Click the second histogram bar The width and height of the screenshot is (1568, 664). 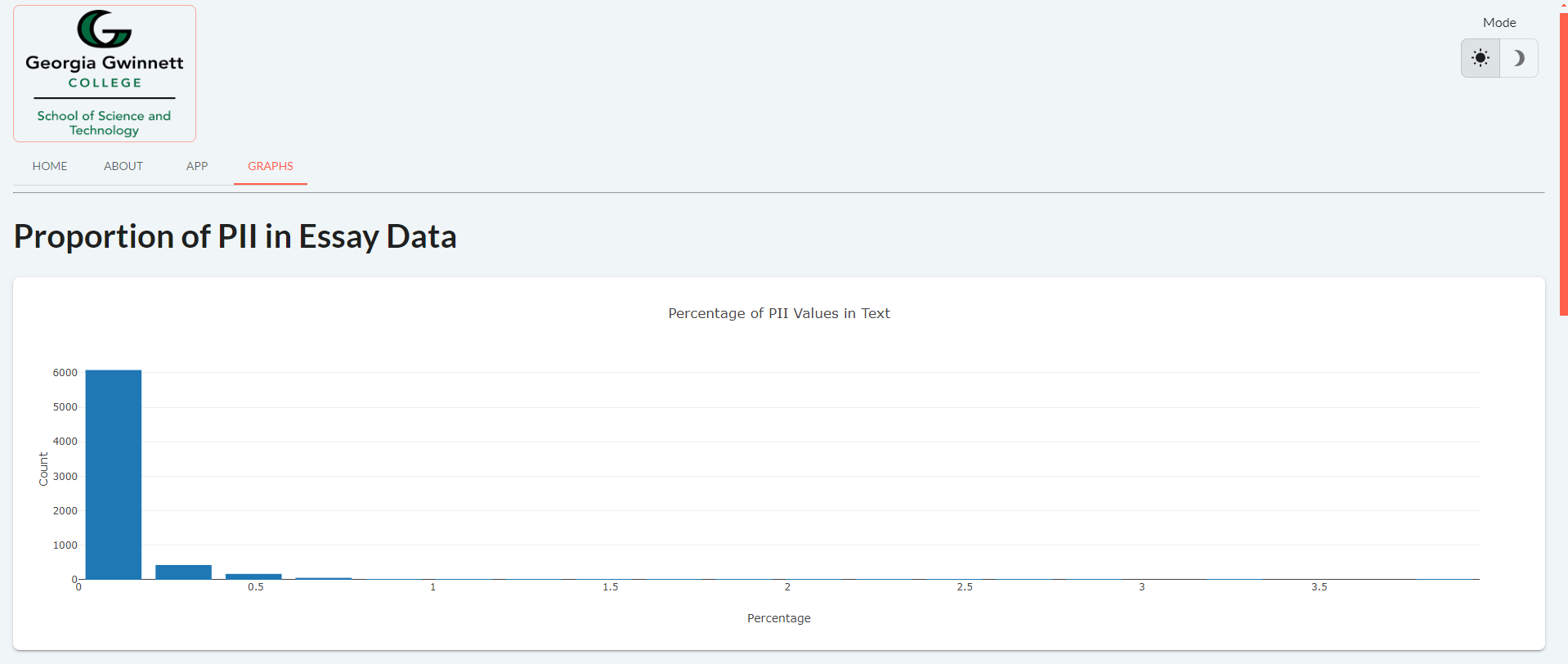coord(184,572)
